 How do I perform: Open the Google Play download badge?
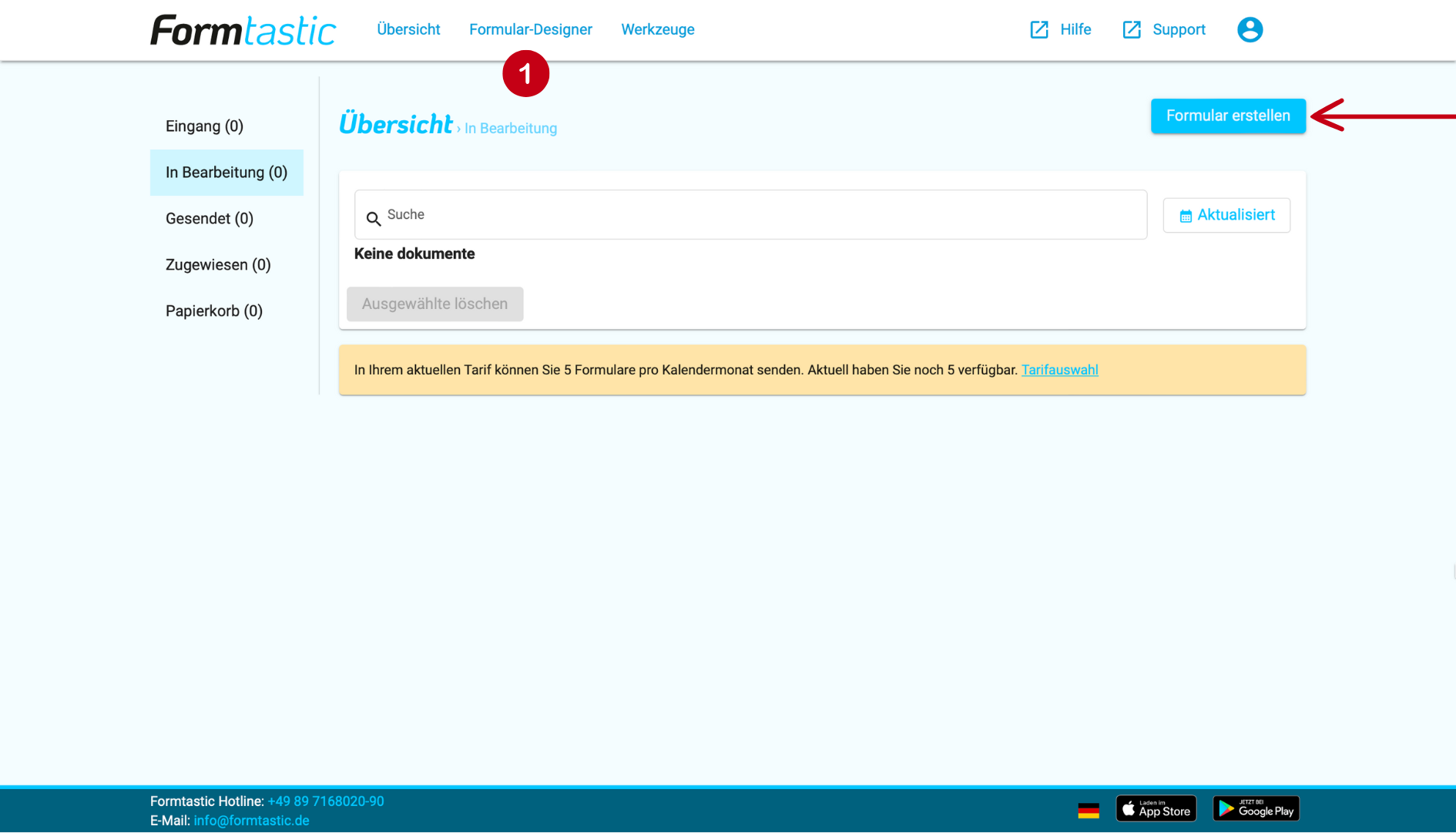click(1256, 808)
